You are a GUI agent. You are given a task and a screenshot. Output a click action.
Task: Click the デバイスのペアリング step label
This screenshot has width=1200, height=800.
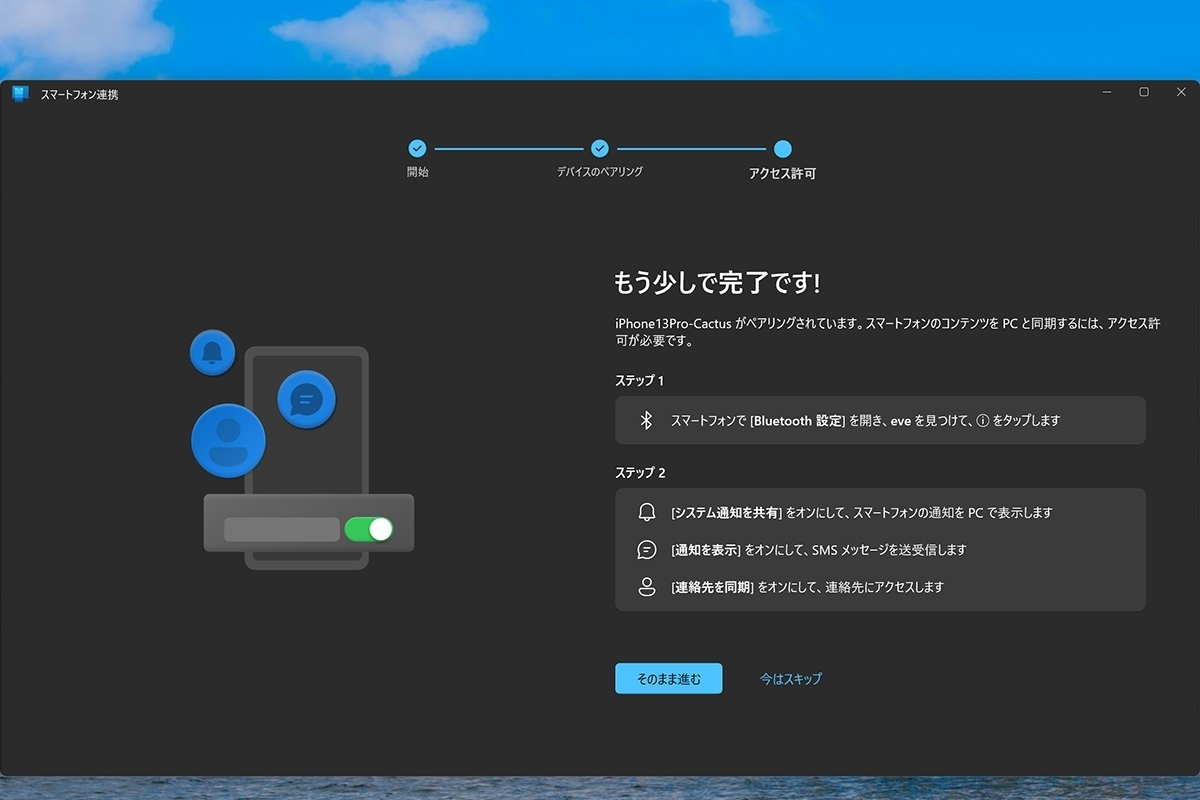click(600, 172)
